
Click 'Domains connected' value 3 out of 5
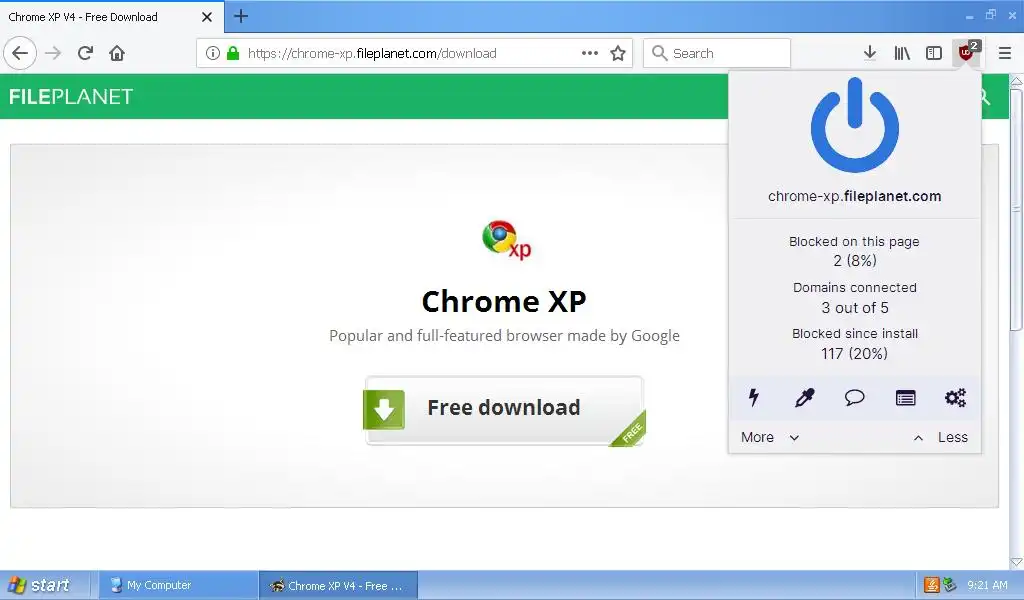(854, 308)
